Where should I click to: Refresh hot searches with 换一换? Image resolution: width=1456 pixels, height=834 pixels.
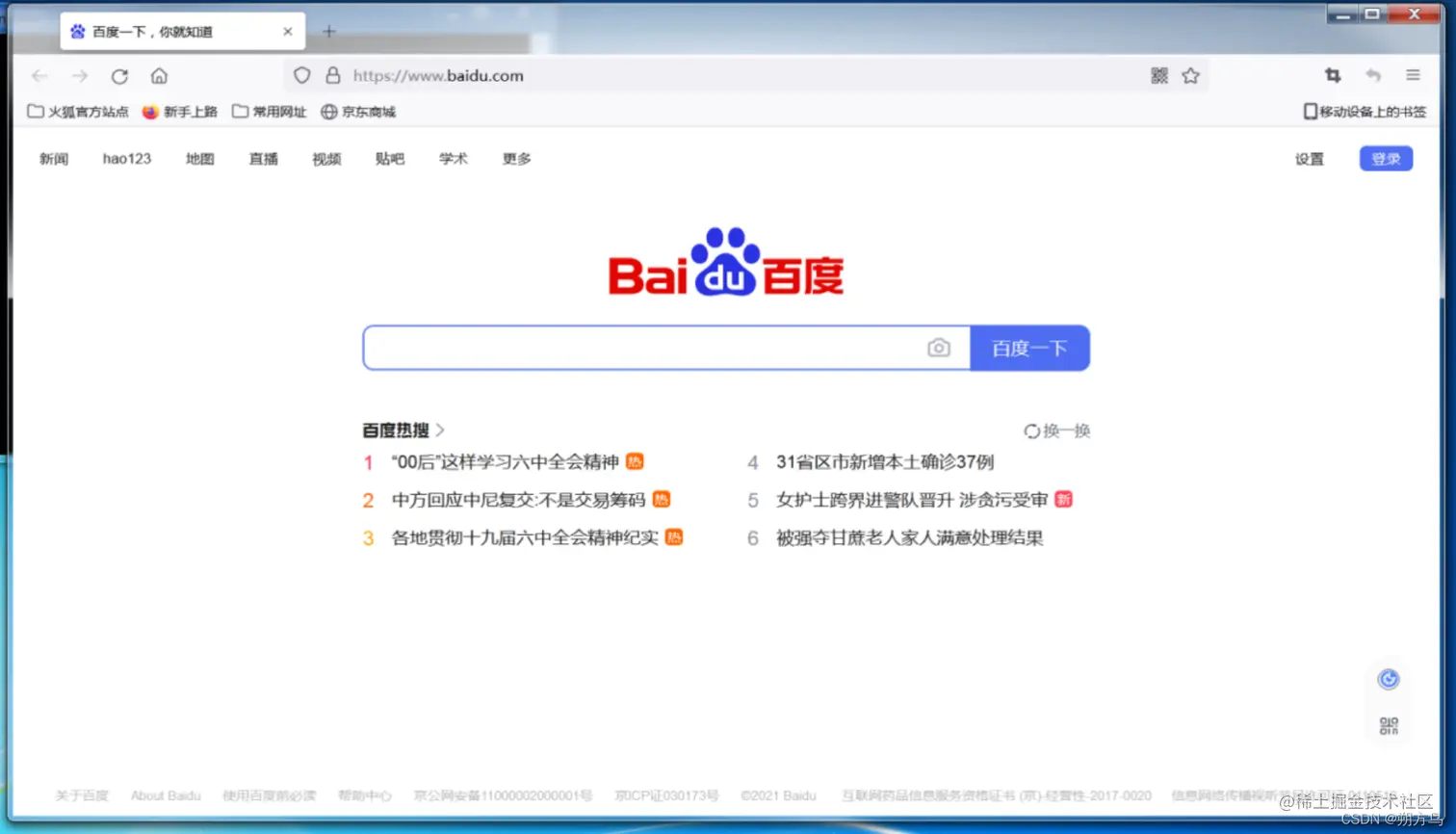pyautogui.click(x=1056, y=430)
